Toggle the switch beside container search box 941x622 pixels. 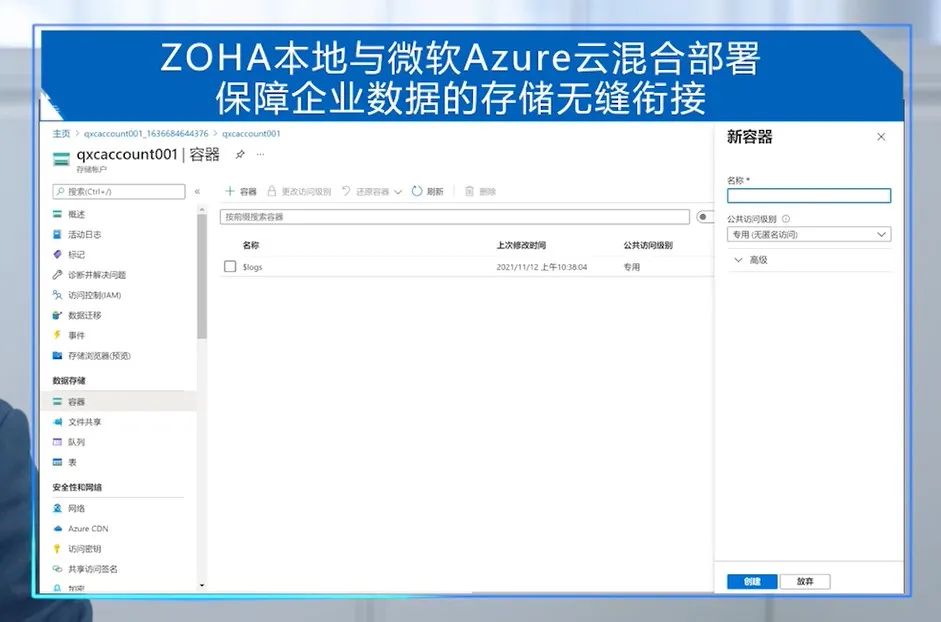705,217
